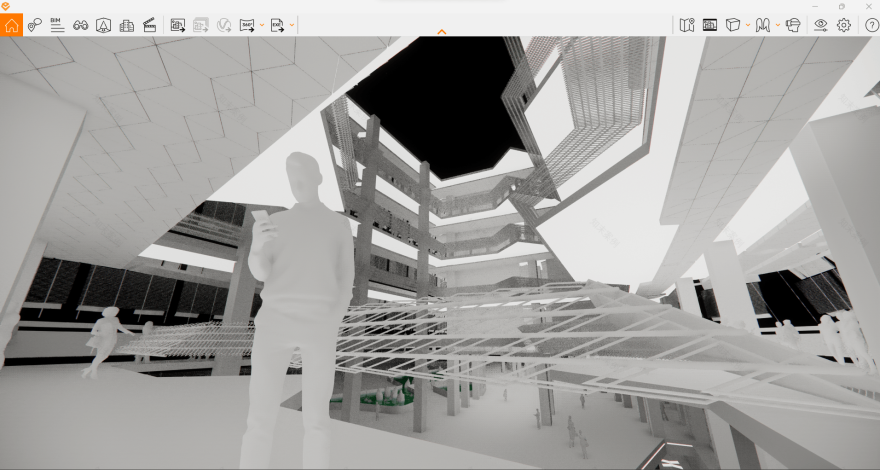880x470 pixels.
Task: Show the BIM information panel
Action: click(57, 25)
